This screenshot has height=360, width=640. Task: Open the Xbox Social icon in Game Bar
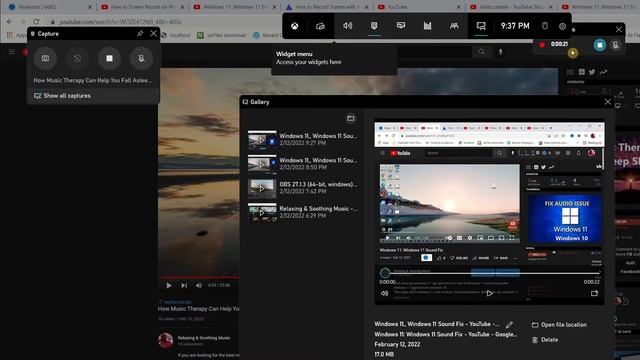(x=454, y=26)
